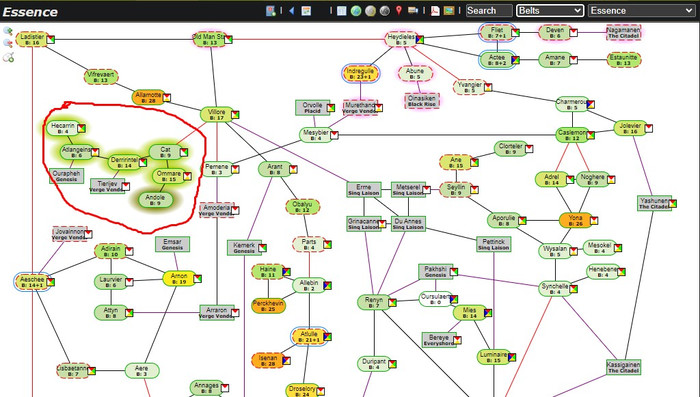Click into the Search field
The width and height of the screenshot is (700, 397).
(x=489, y=11)
